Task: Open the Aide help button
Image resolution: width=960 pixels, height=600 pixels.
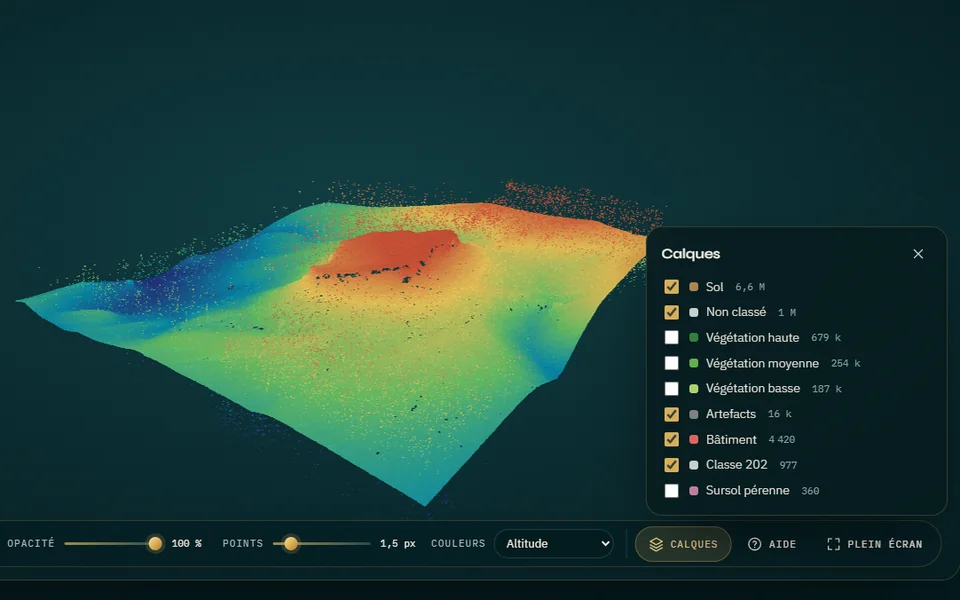Action: [772, 544]
